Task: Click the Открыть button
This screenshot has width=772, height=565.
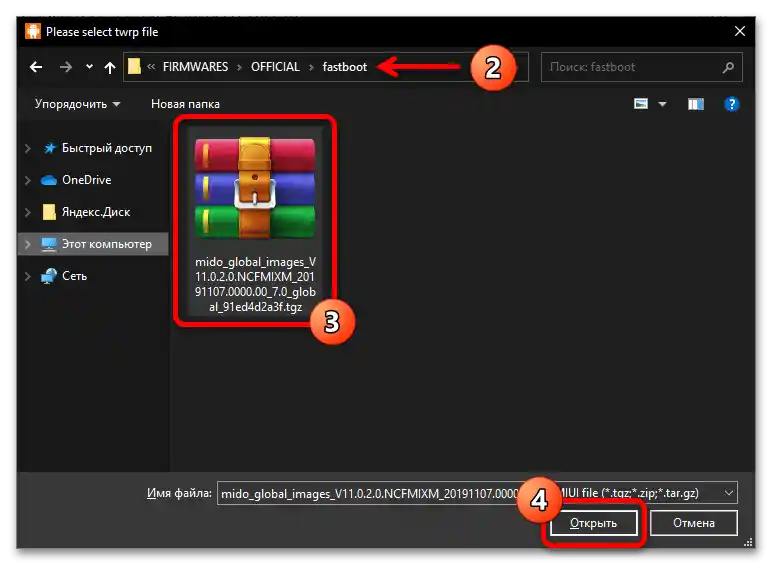Action: [593, 523]
